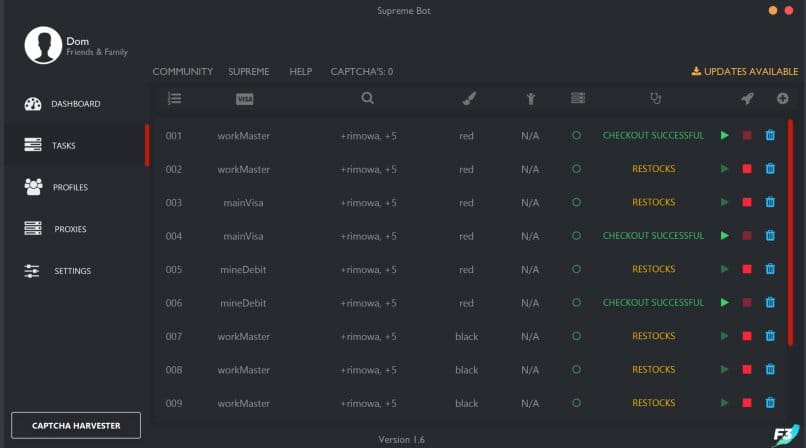Delete task 003 with trash icon
This screenshot has height=448, width=806.
click(x=770, y=202)
